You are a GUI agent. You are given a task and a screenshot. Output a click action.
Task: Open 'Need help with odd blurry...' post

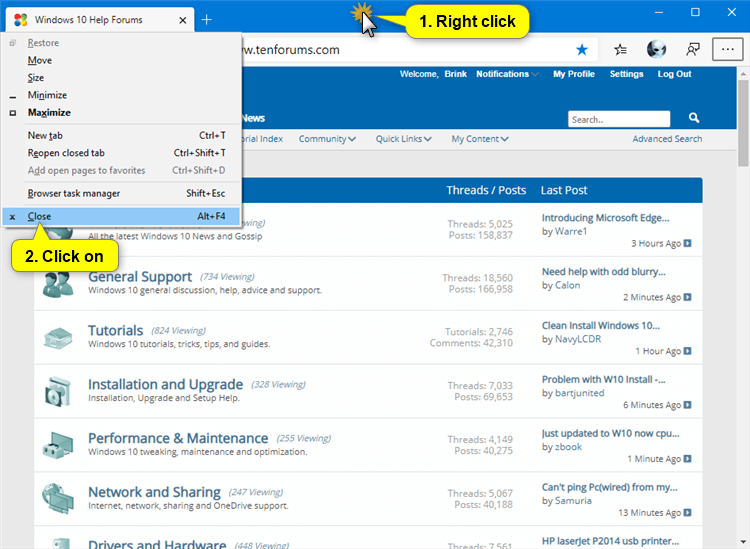[603, 272]
